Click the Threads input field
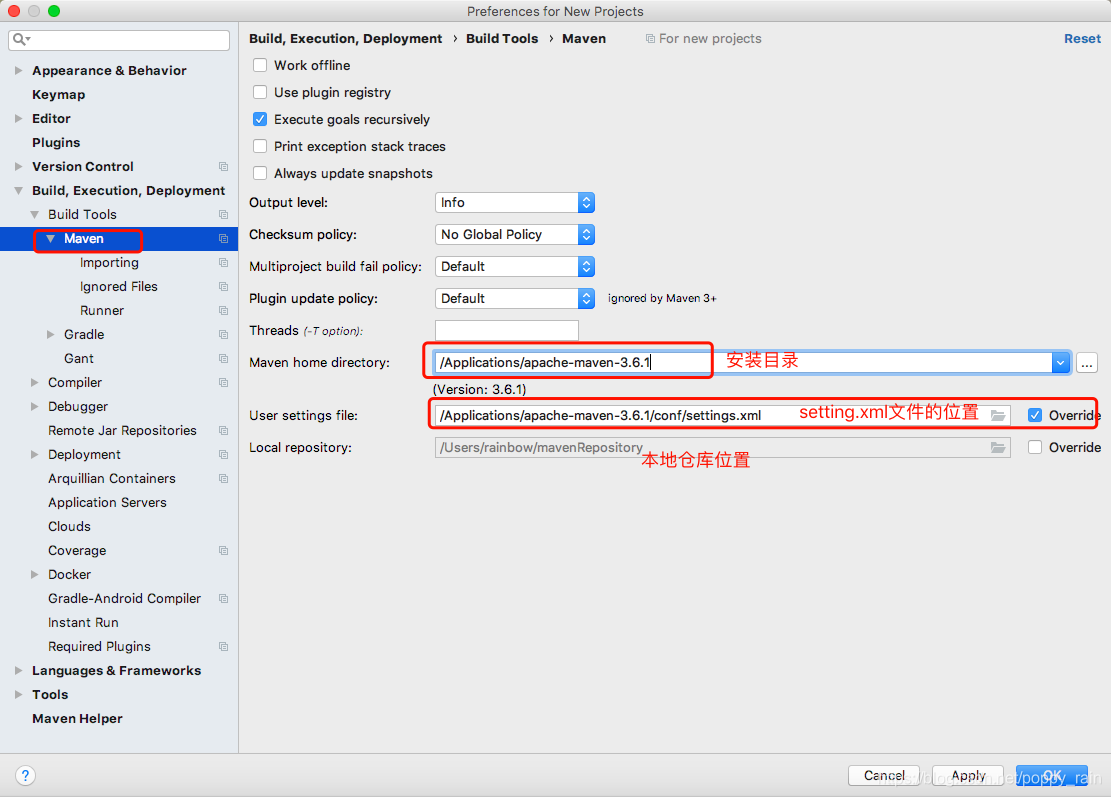The image size is (1111, 797). point(507,331)
